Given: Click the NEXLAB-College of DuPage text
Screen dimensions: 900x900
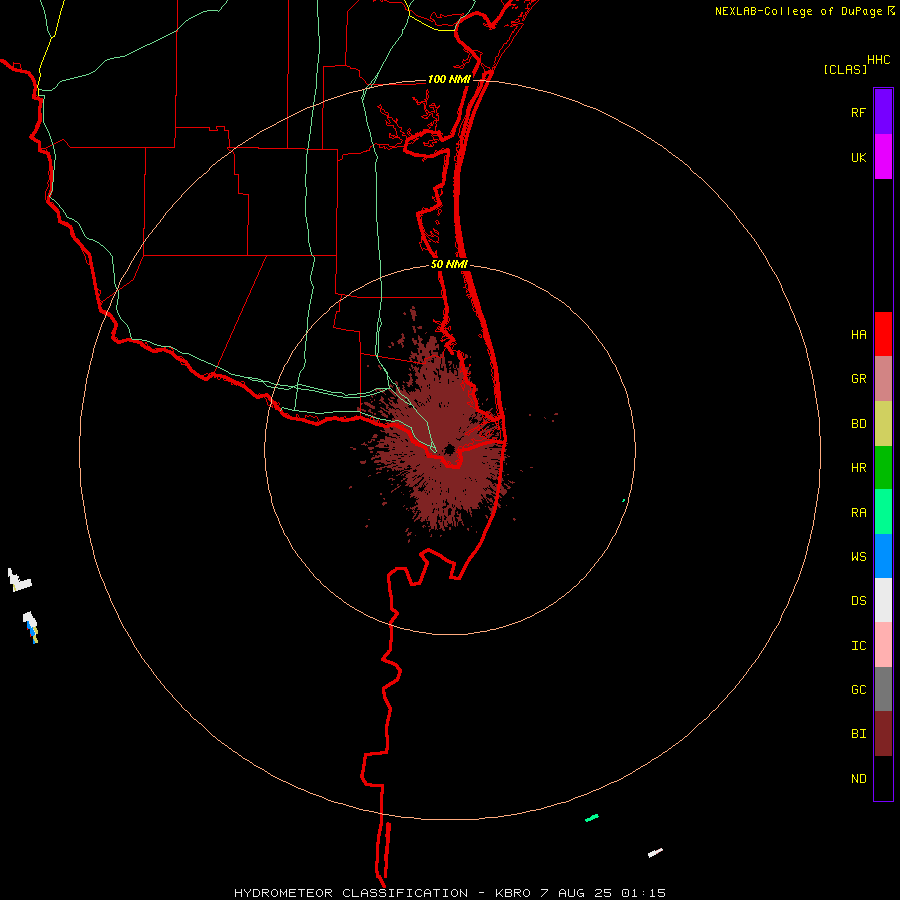Looking at the screenshot, I should point(799,11).
